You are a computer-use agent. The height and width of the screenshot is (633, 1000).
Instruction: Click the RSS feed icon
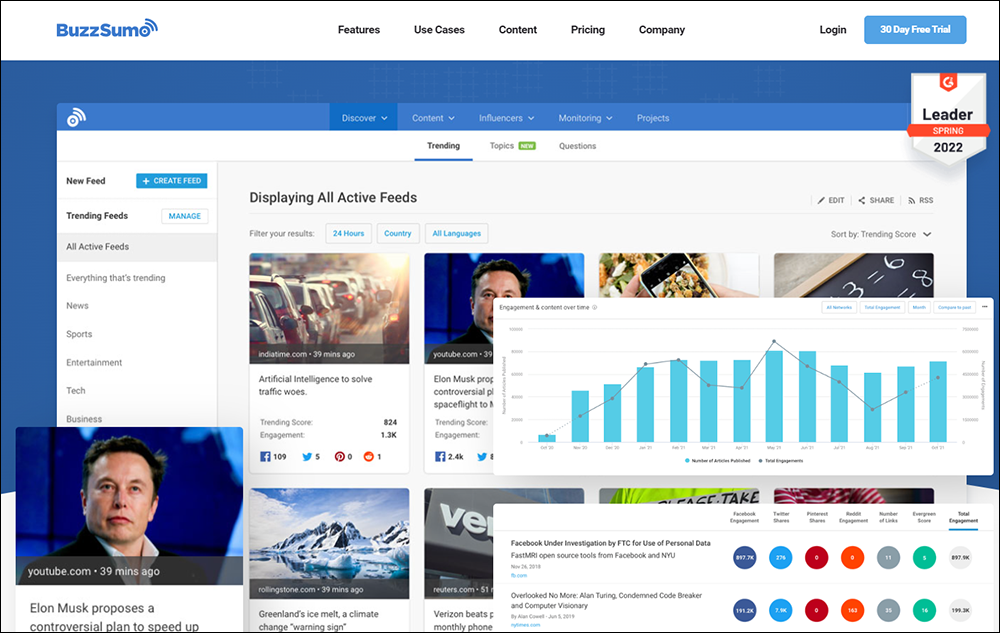click(911, 200)
